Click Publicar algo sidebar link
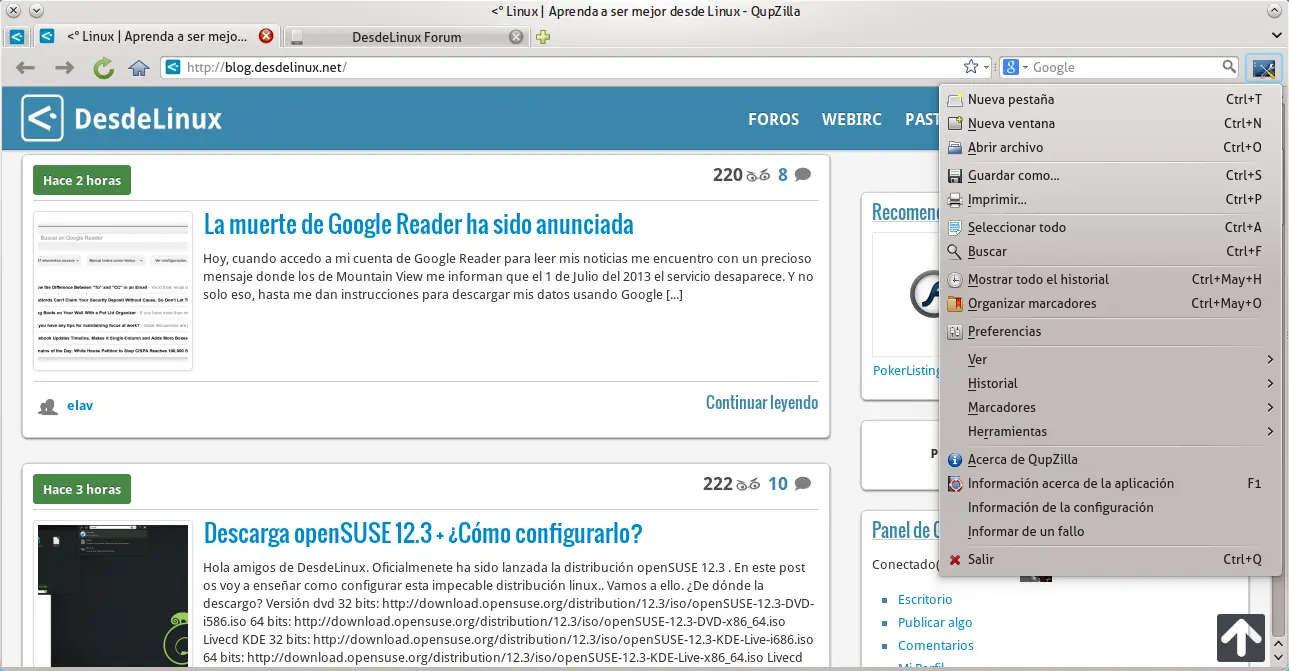The width and height of the screenshot is (1289, 671). tap(935, 622)
